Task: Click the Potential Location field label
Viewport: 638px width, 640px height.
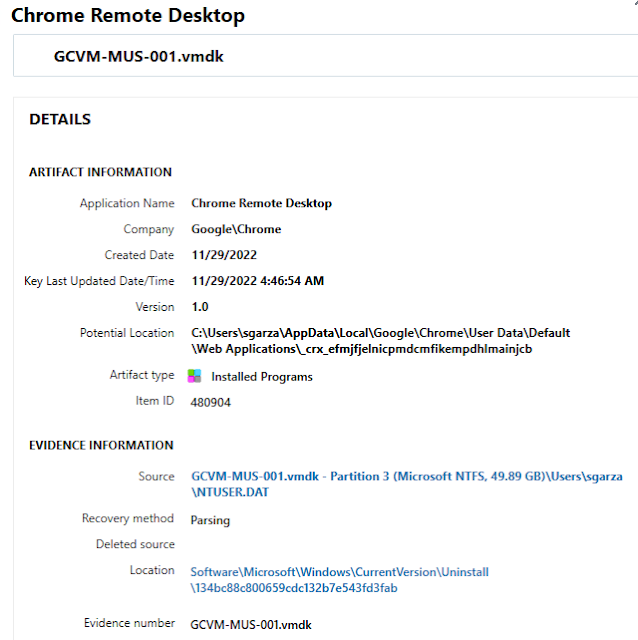Action: click(x=127, y=333)
